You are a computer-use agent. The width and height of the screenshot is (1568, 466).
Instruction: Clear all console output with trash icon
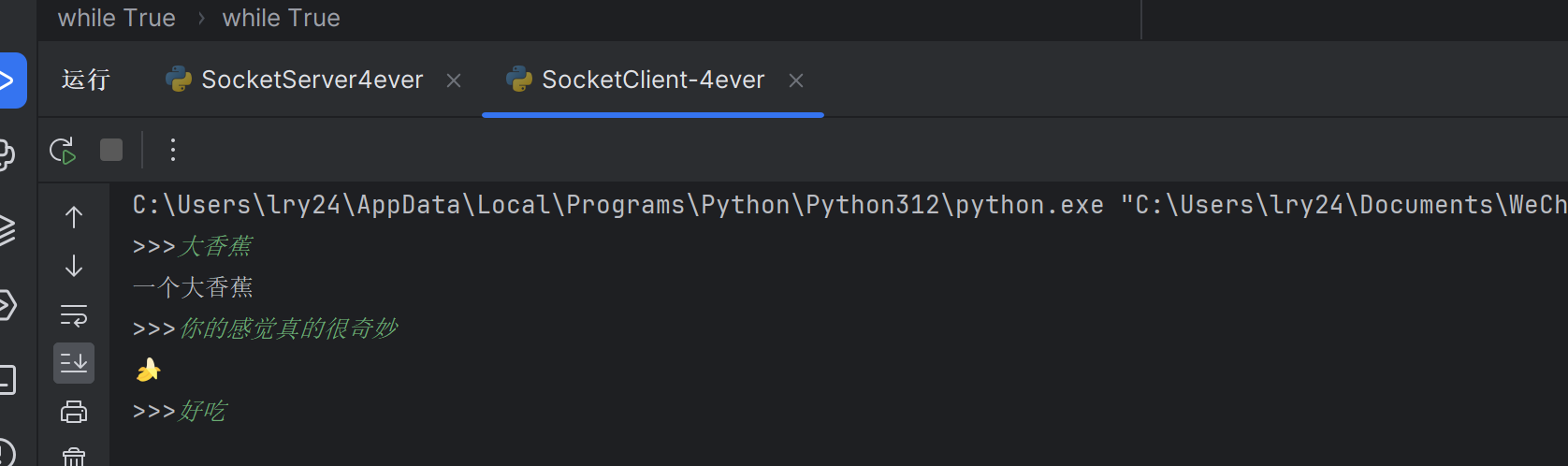tap(74, 456)
